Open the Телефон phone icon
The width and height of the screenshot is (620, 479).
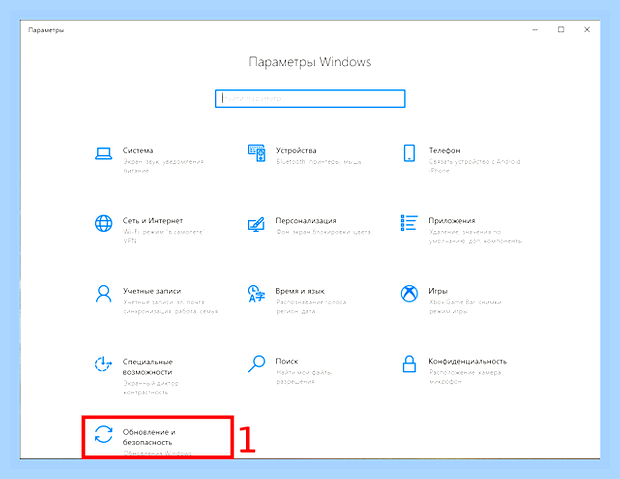[x=409, y=153]
